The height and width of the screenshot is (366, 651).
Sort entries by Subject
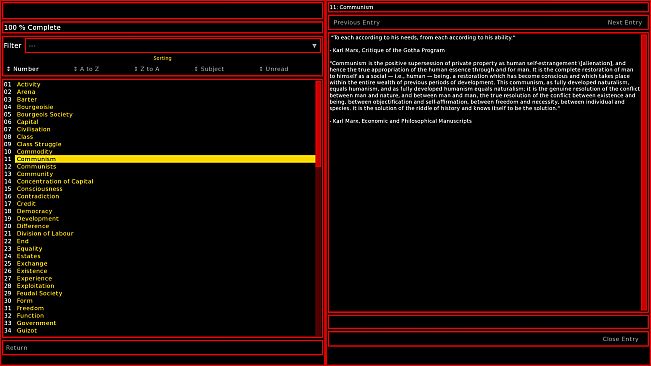[209, 69]
